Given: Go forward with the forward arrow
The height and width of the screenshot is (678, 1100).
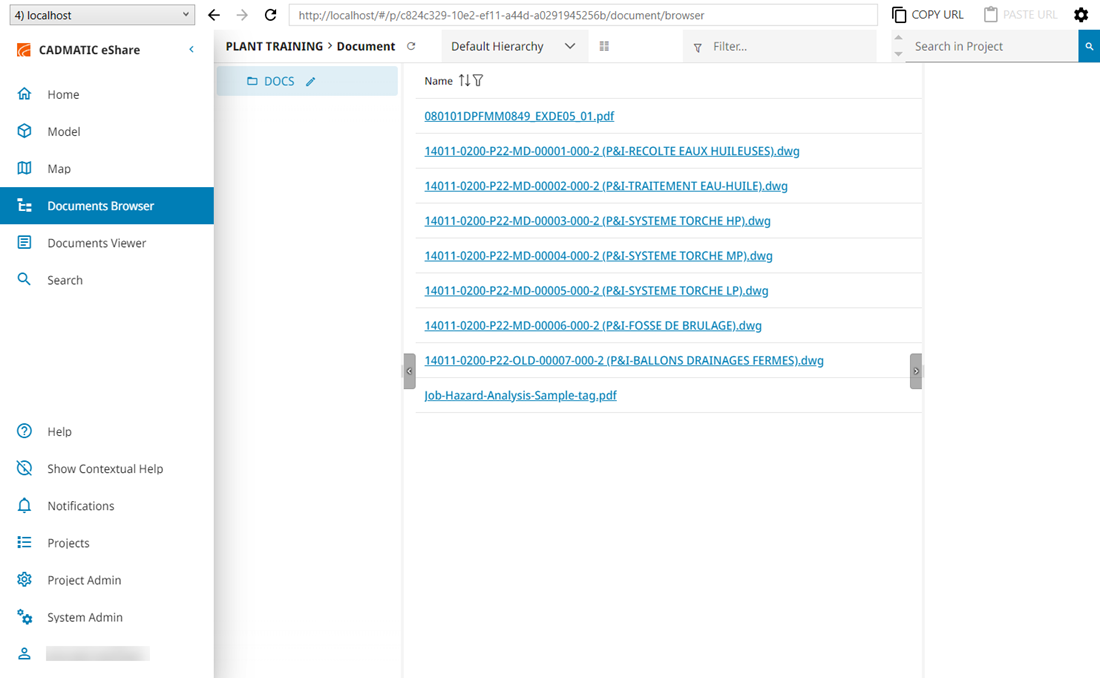Looking at the screenshot, I should click(x=242, y=15).
